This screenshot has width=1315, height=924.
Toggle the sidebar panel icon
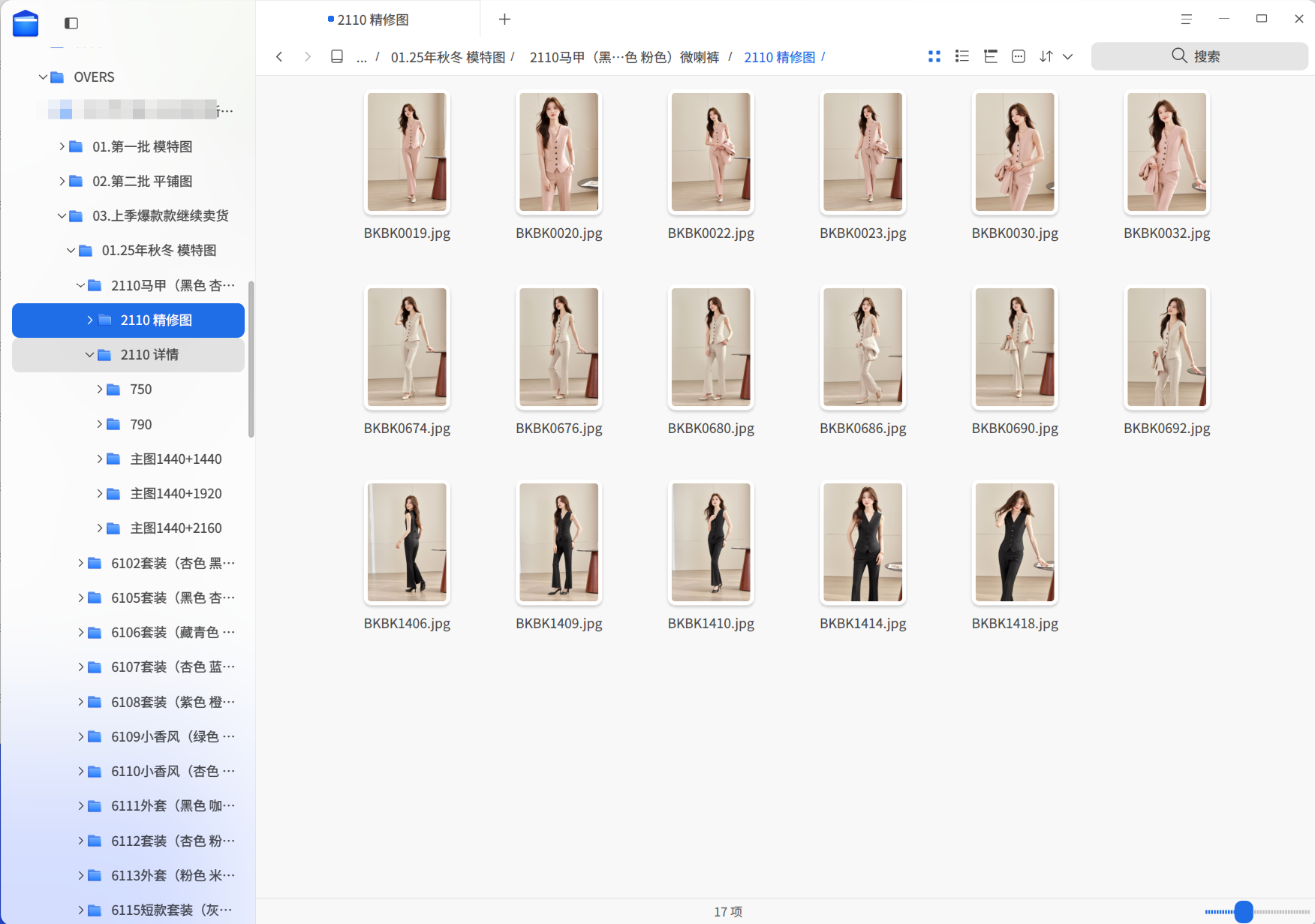tap(71, 23)
